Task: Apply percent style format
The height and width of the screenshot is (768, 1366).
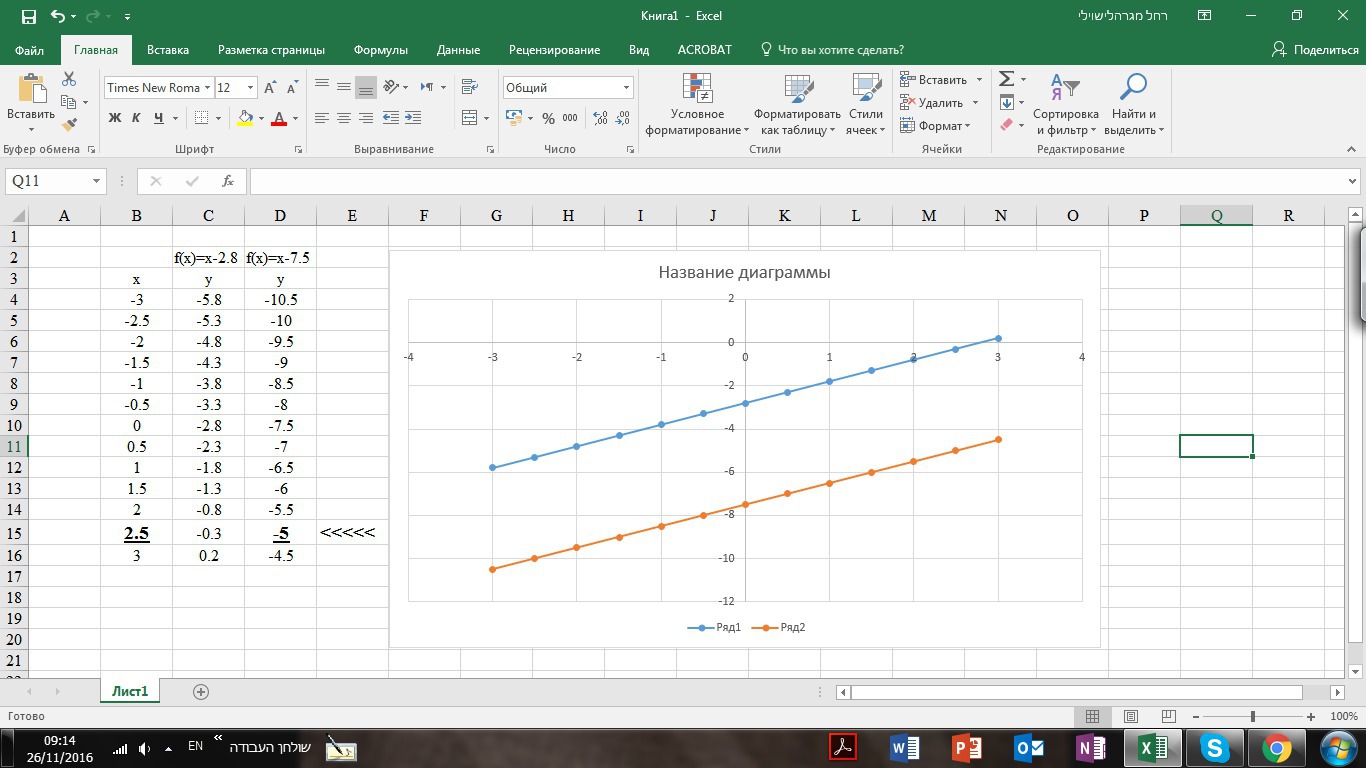Action: click(x=548, y=118)
